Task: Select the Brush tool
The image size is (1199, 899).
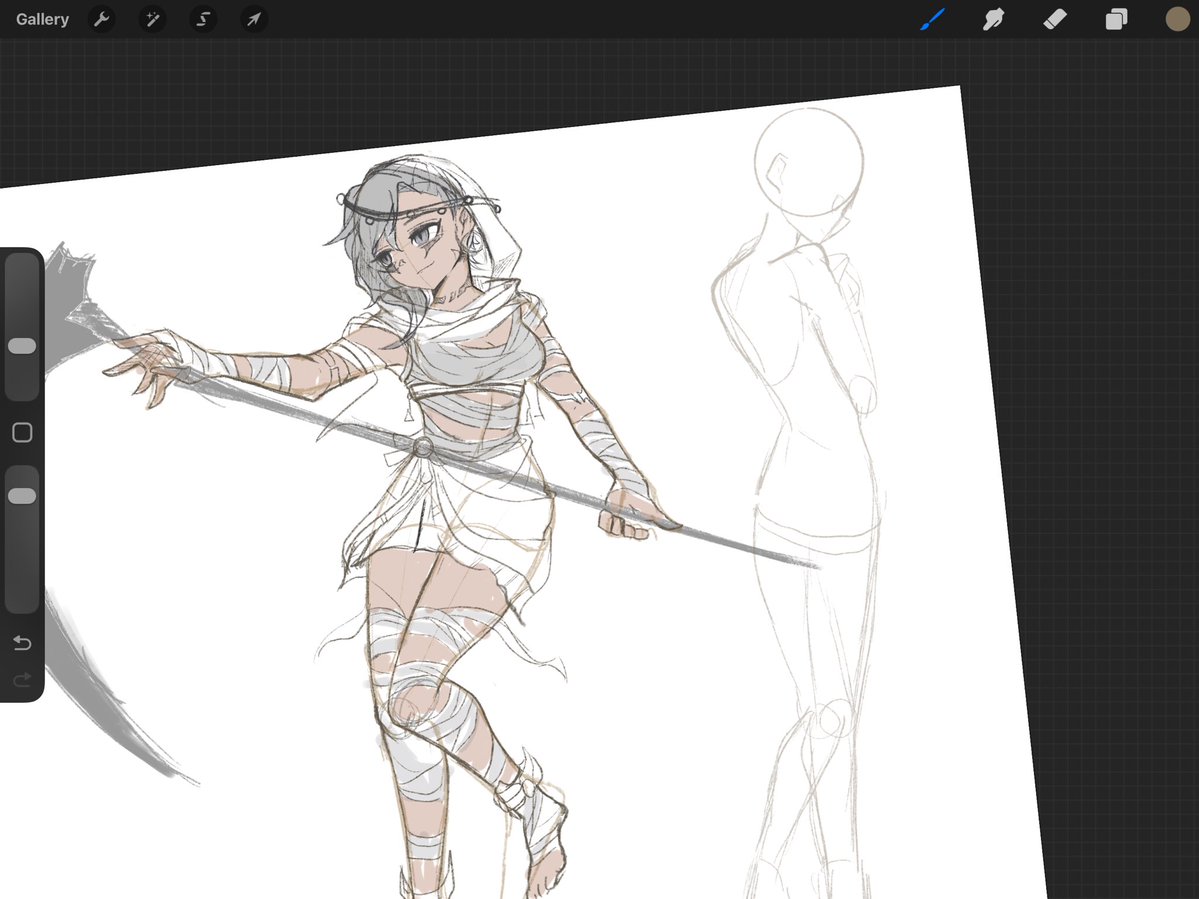Action: pyautogui.click(x=932, y=19)
